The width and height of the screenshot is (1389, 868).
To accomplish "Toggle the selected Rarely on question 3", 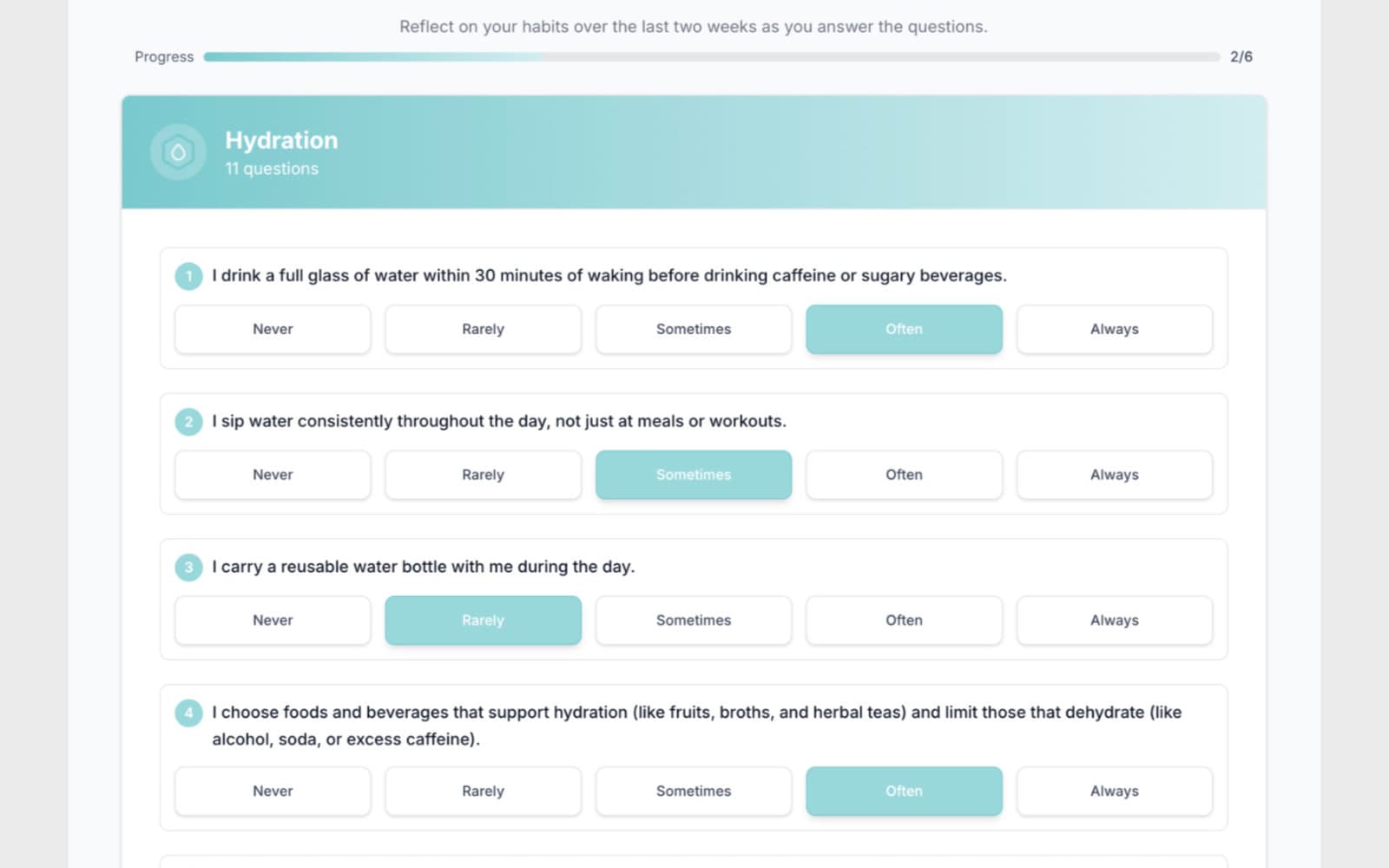I will (483, 621).
